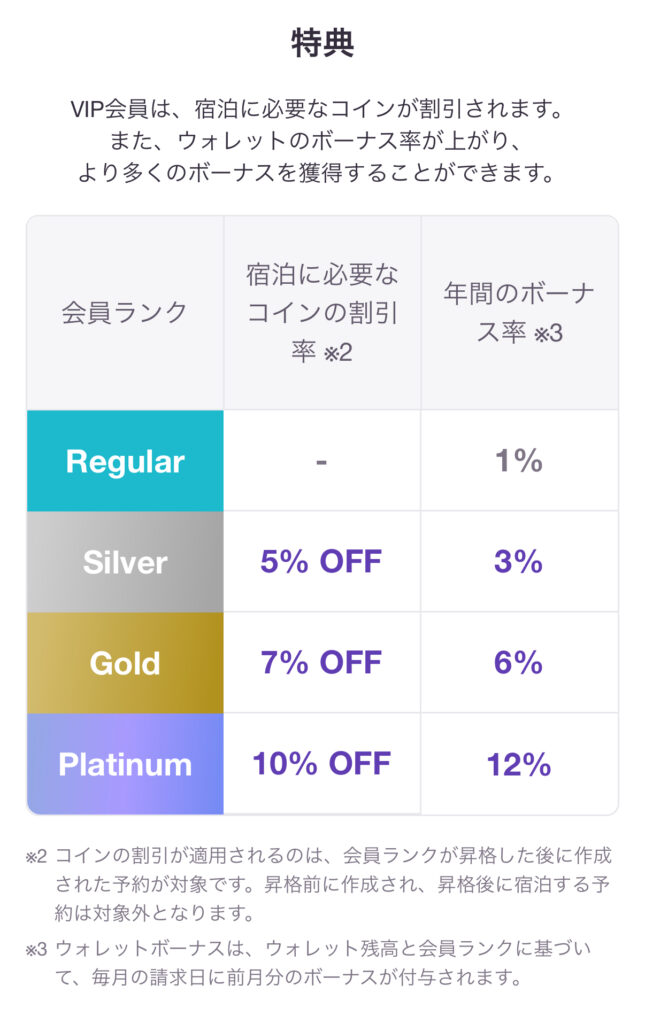645x1024 pixels.
Task: Click the 特典 heading
Action: point(322,44)
